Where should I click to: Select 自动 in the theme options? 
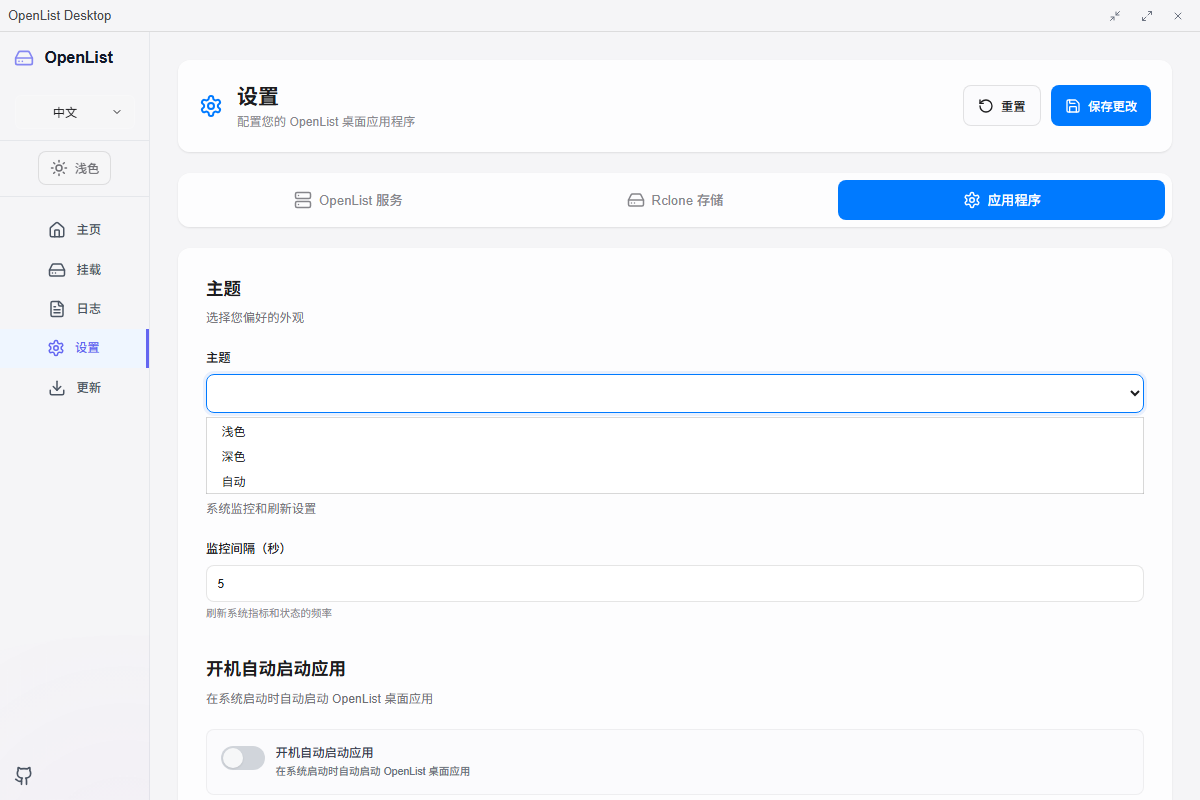[234, 482]
